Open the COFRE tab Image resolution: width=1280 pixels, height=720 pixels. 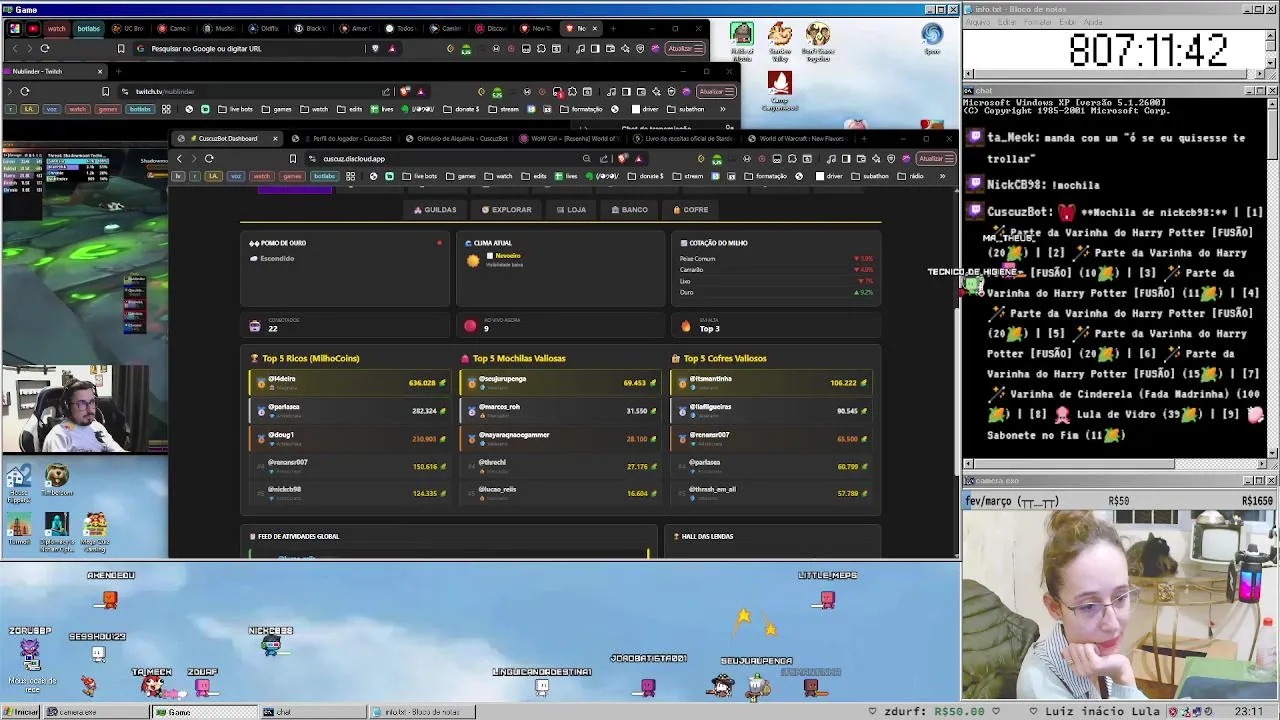click(690, 210)
